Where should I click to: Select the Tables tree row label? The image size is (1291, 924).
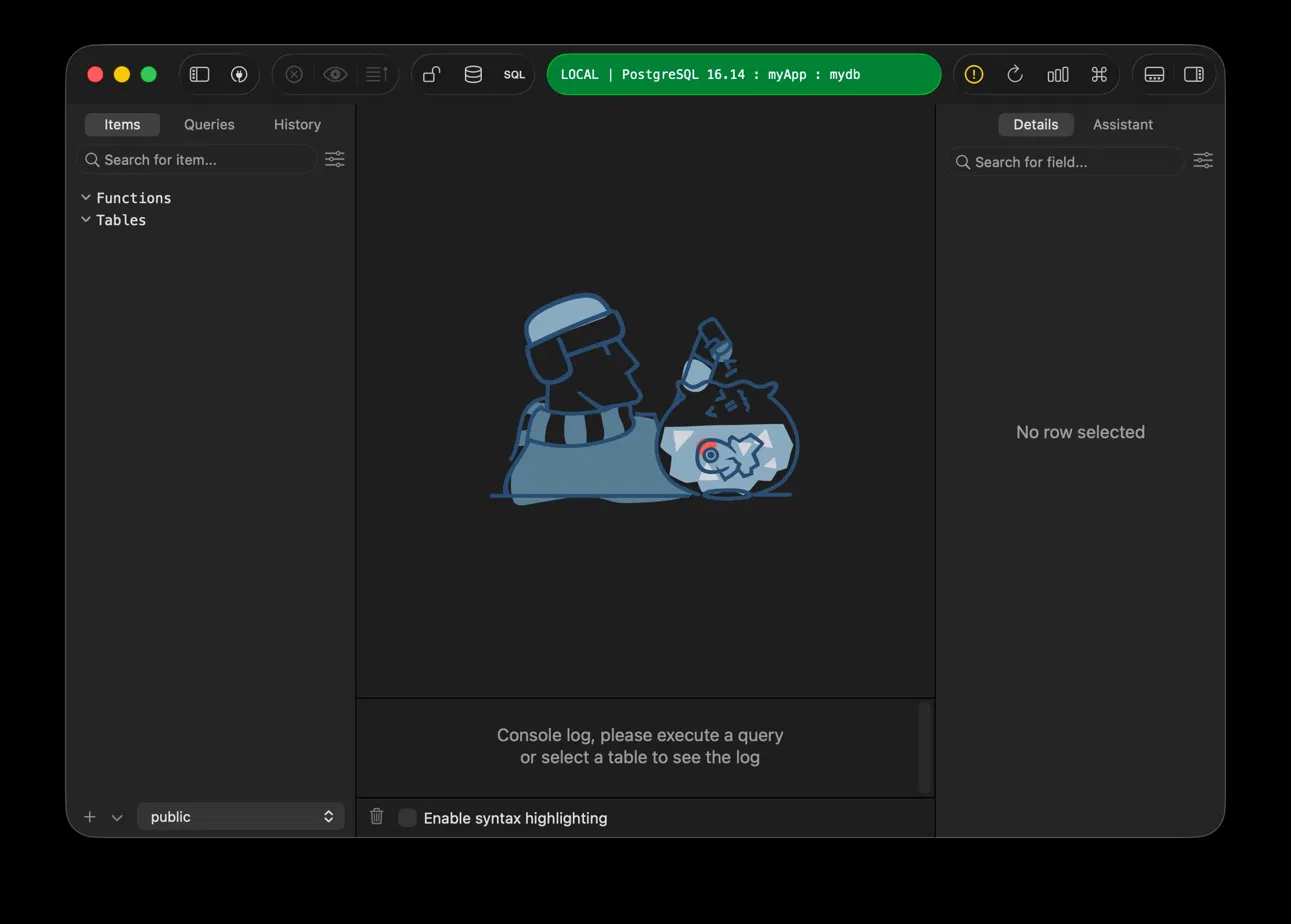(x=121, y=220)
